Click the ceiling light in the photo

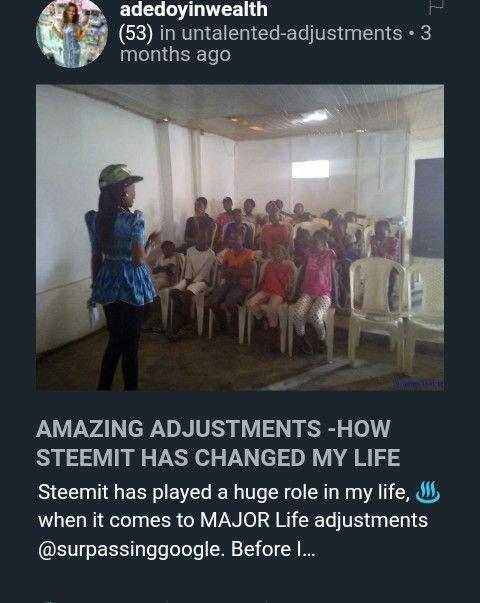312,116
